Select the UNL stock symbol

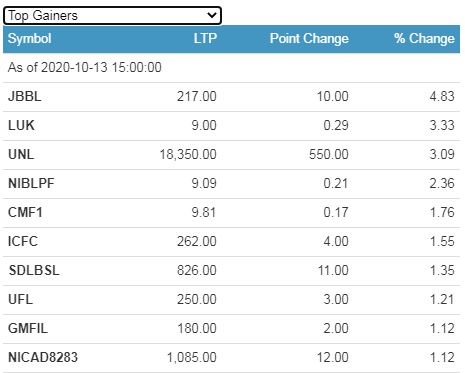pyautogui.click(x=21, y=154)
